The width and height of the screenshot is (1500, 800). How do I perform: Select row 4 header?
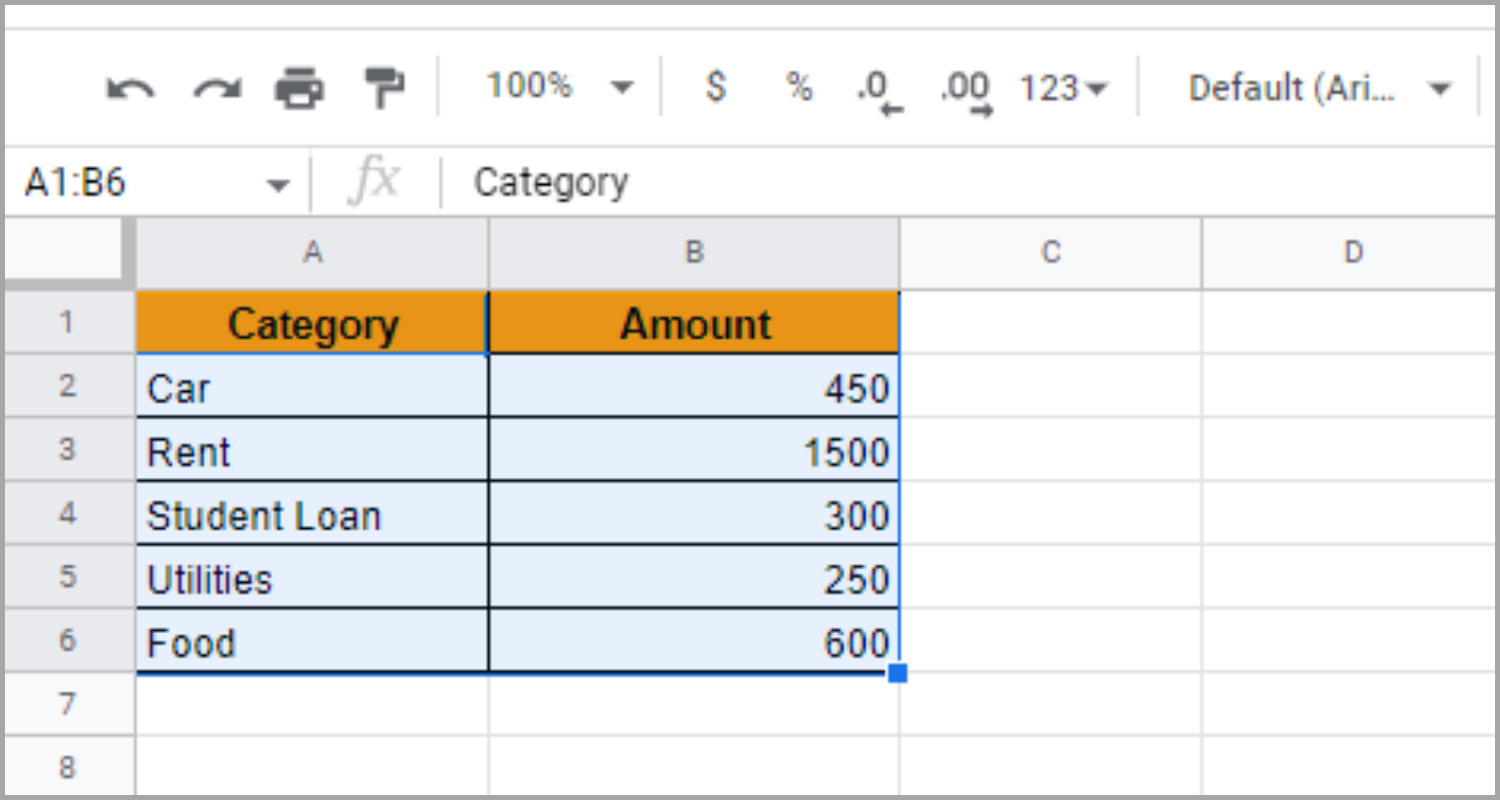67,515
